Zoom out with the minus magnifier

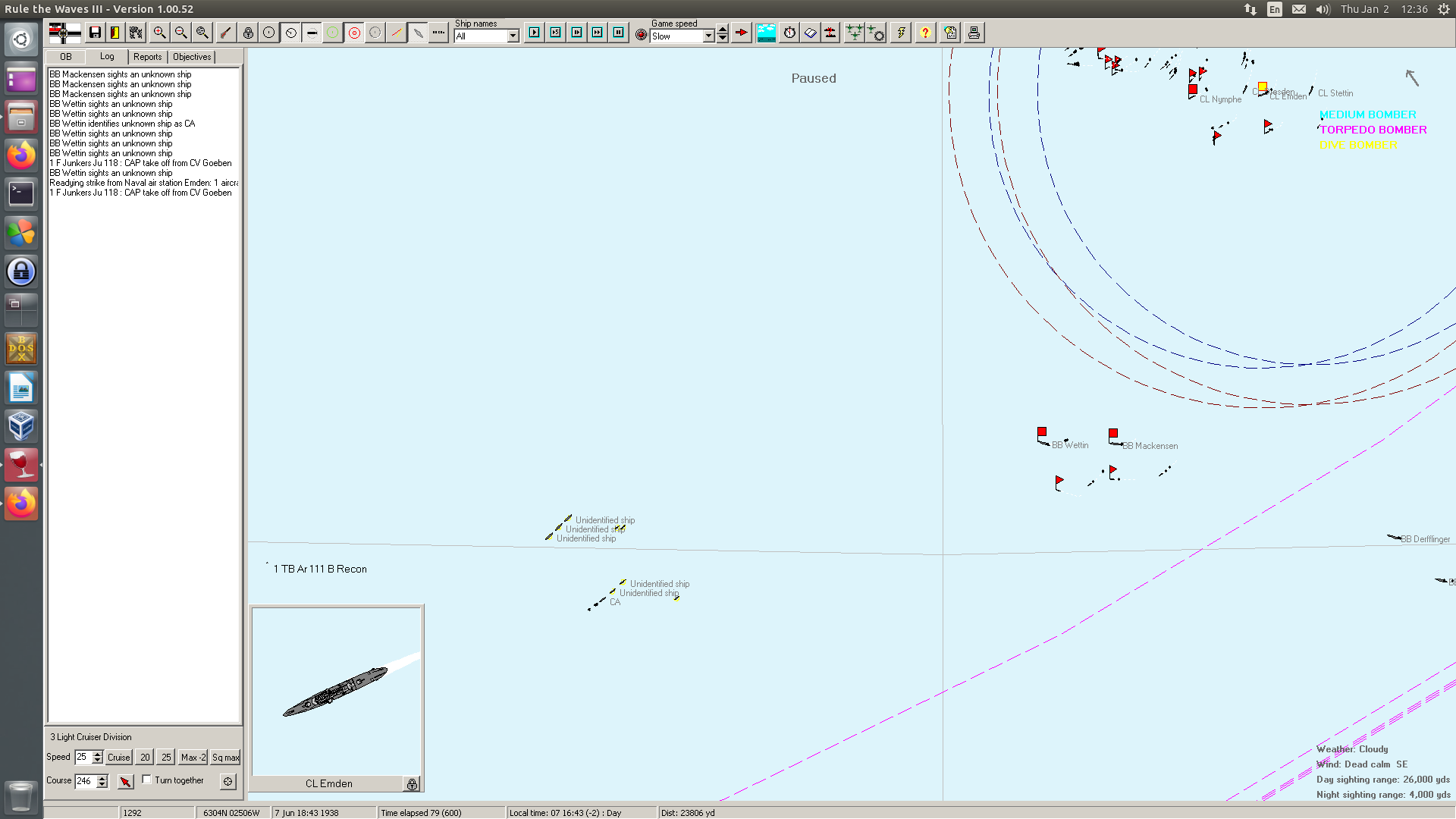pyautogui.click(x=180, y=33)
